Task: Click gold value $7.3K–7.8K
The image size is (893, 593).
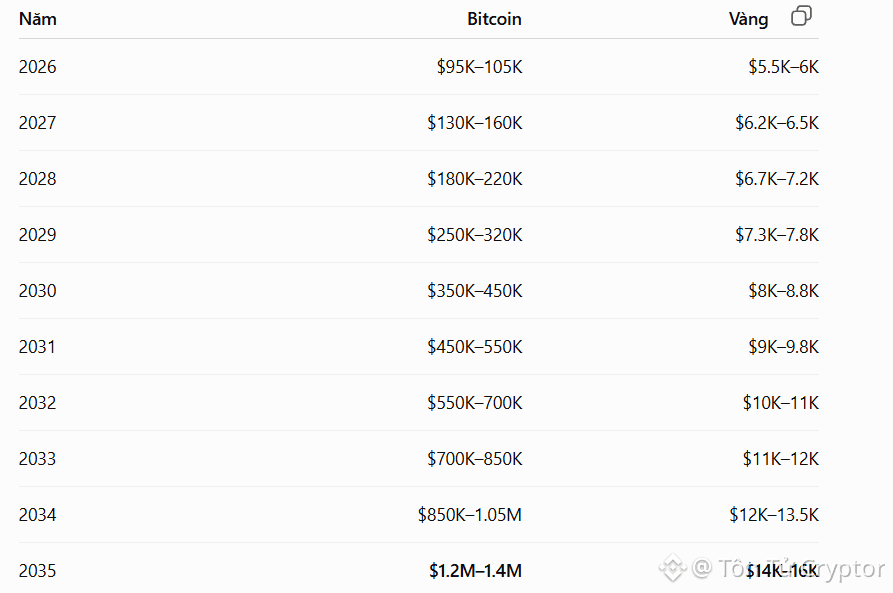Action: pos(777,235)
